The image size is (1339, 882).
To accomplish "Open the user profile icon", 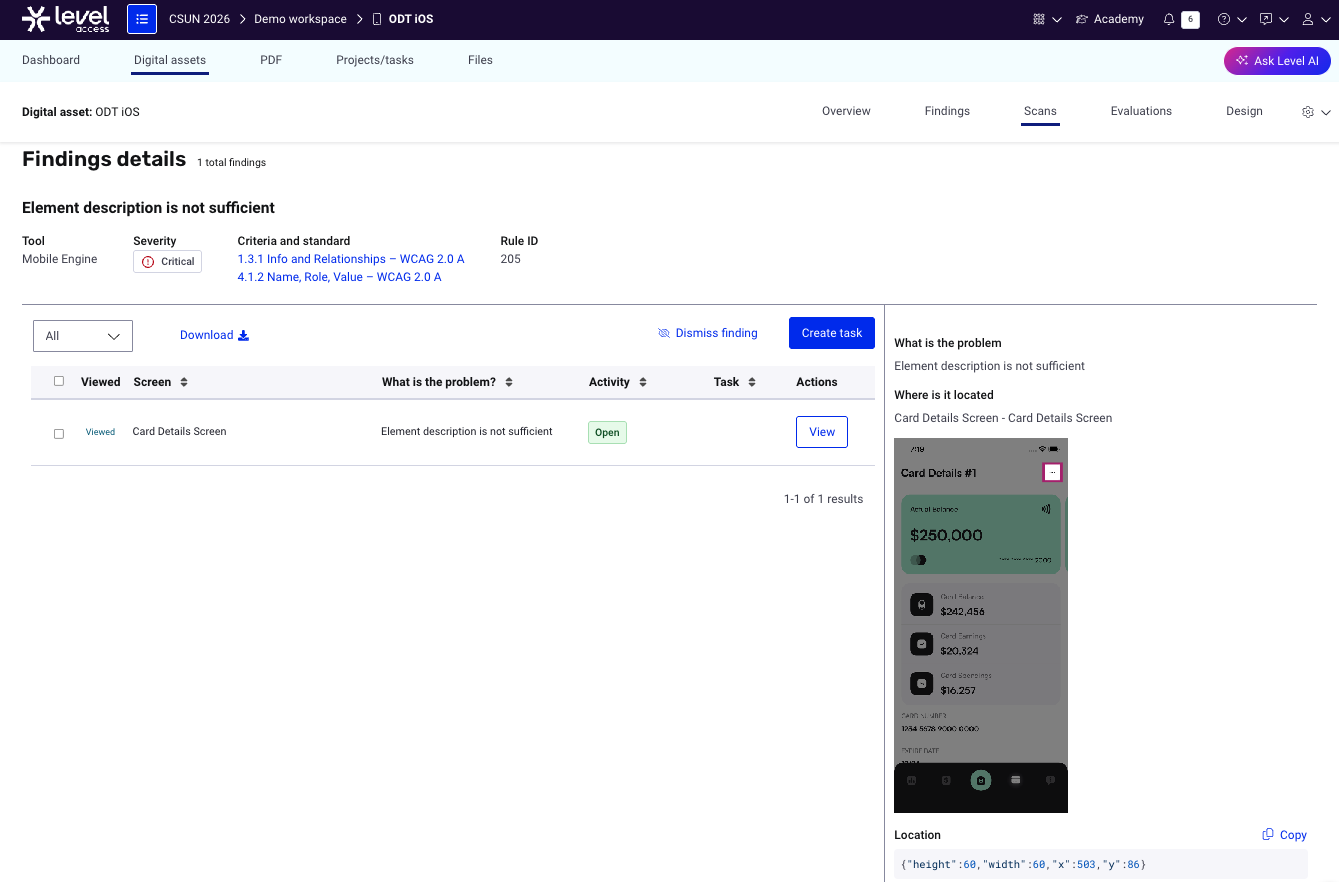I will pos(1308,19).
